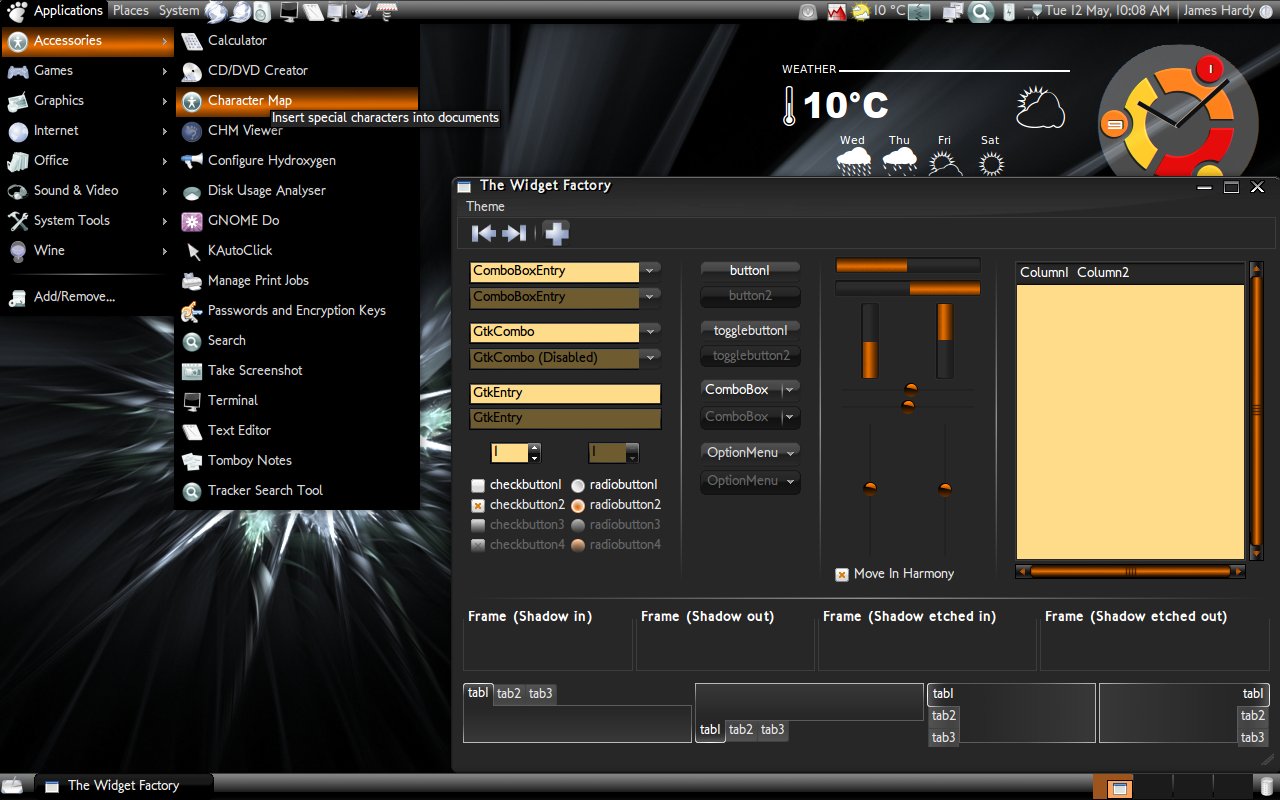Click the button1 button

point(750,270)
